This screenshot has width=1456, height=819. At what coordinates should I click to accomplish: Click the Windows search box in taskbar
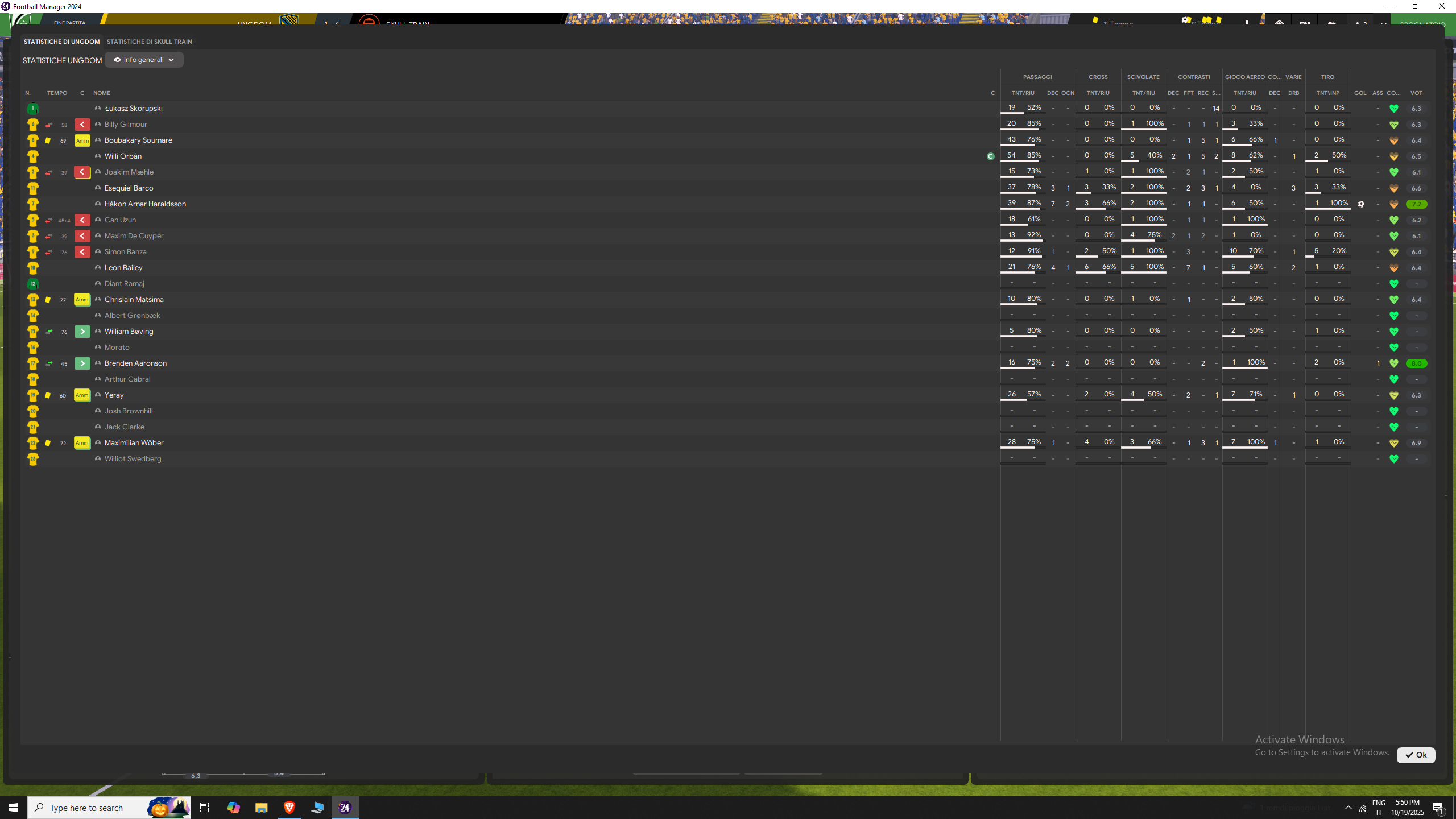pos(109,808)
